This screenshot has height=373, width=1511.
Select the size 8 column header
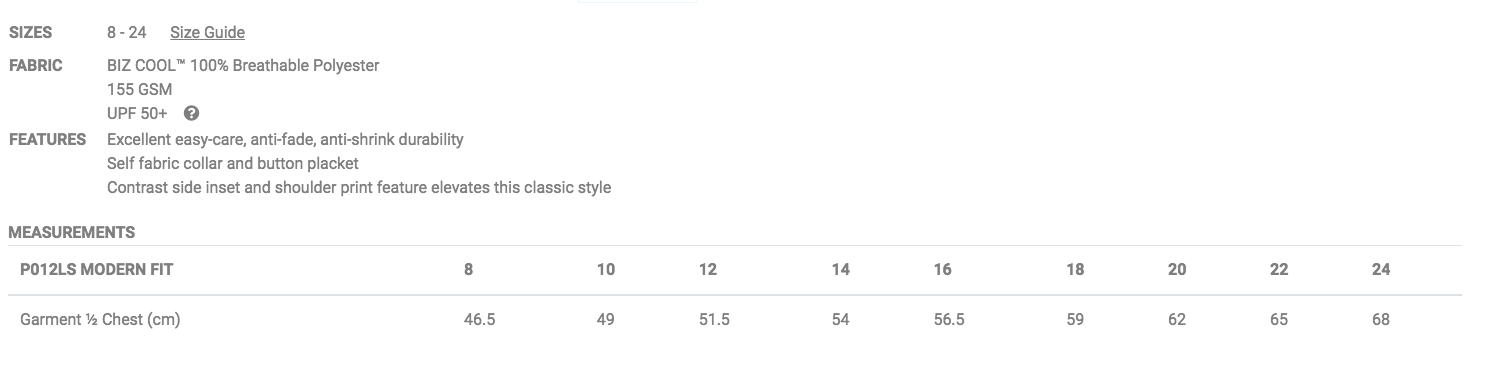(x=468, y=269)
